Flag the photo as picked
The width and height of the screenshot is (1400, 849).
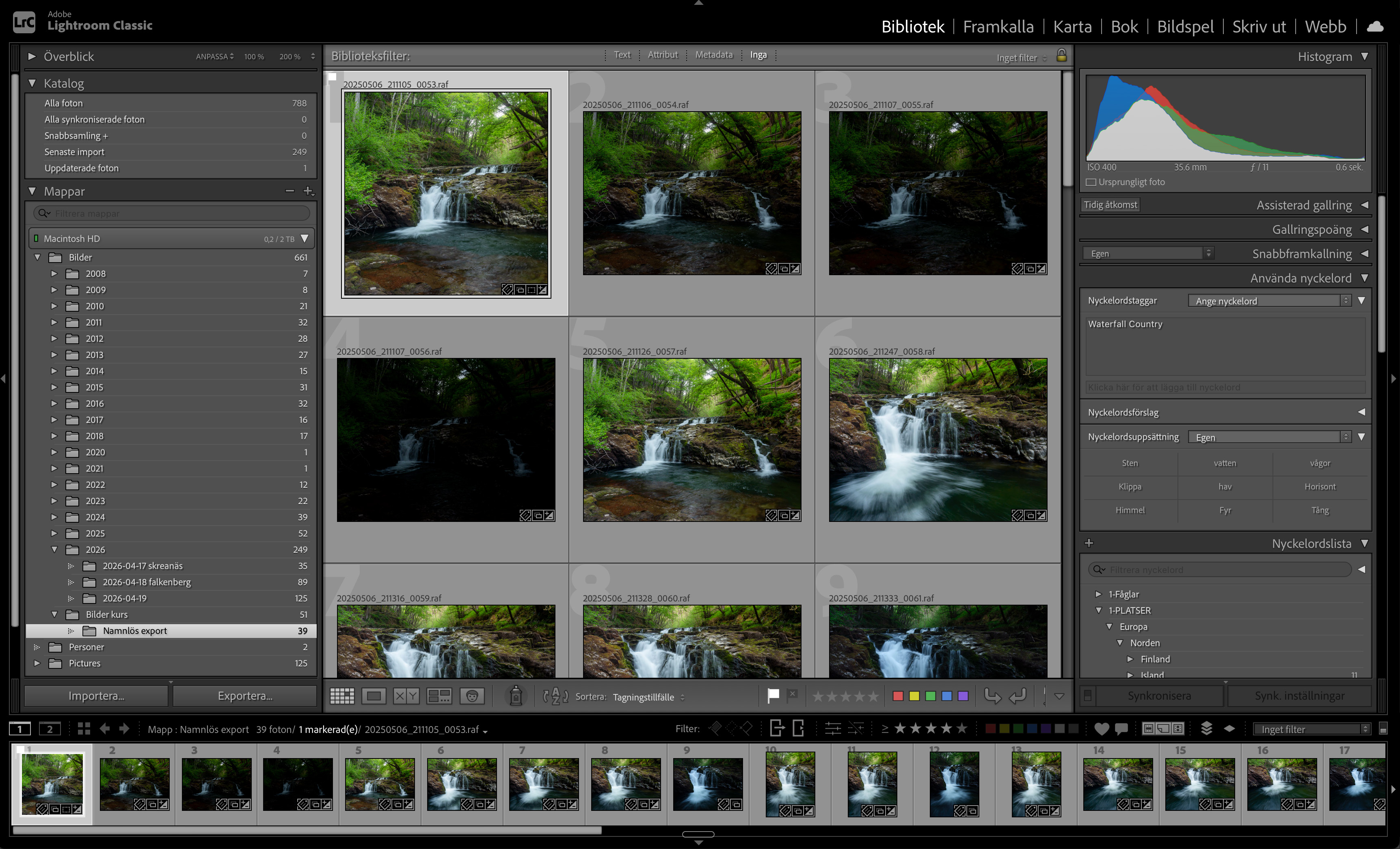tap(773, 696)
